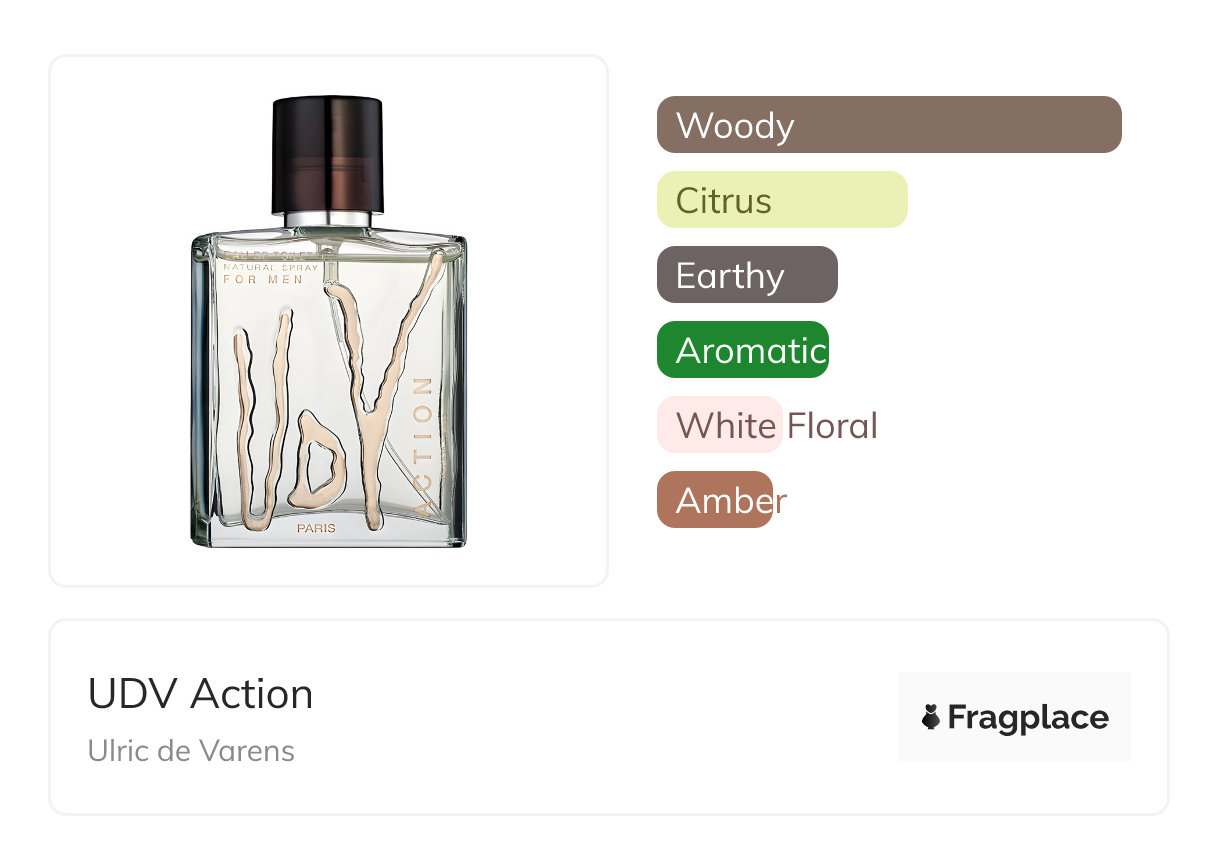
Task: Open the Ulric de Varens brand link
Action: 191,750
